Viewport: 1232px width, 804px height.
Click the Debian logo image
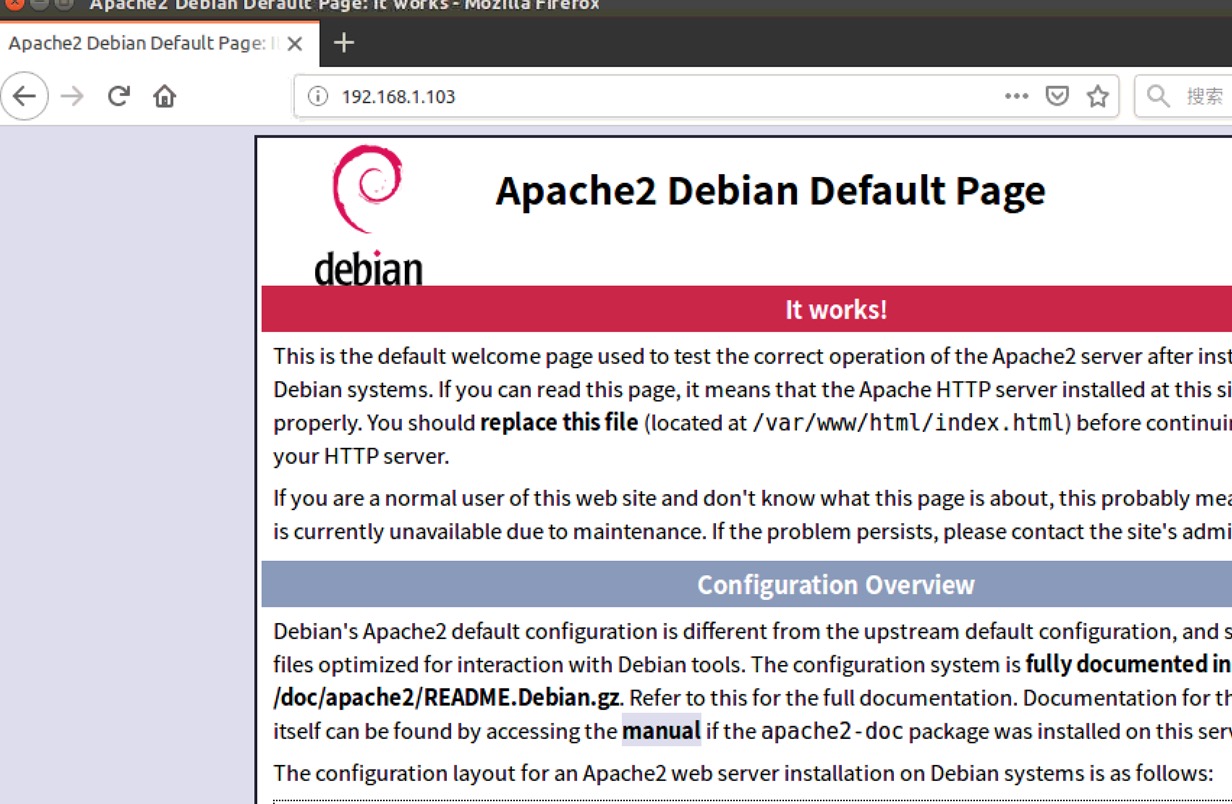(368, 214)
